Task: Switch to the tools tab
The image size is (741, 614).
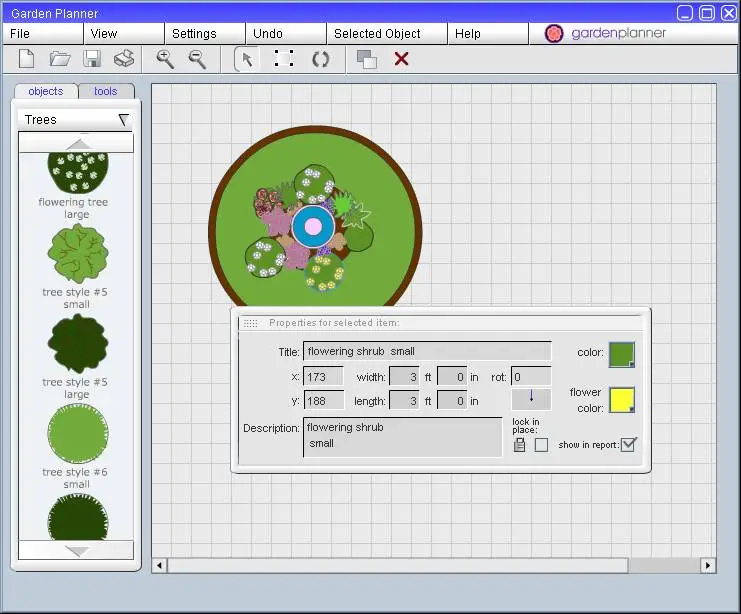Action: point(106,91)
